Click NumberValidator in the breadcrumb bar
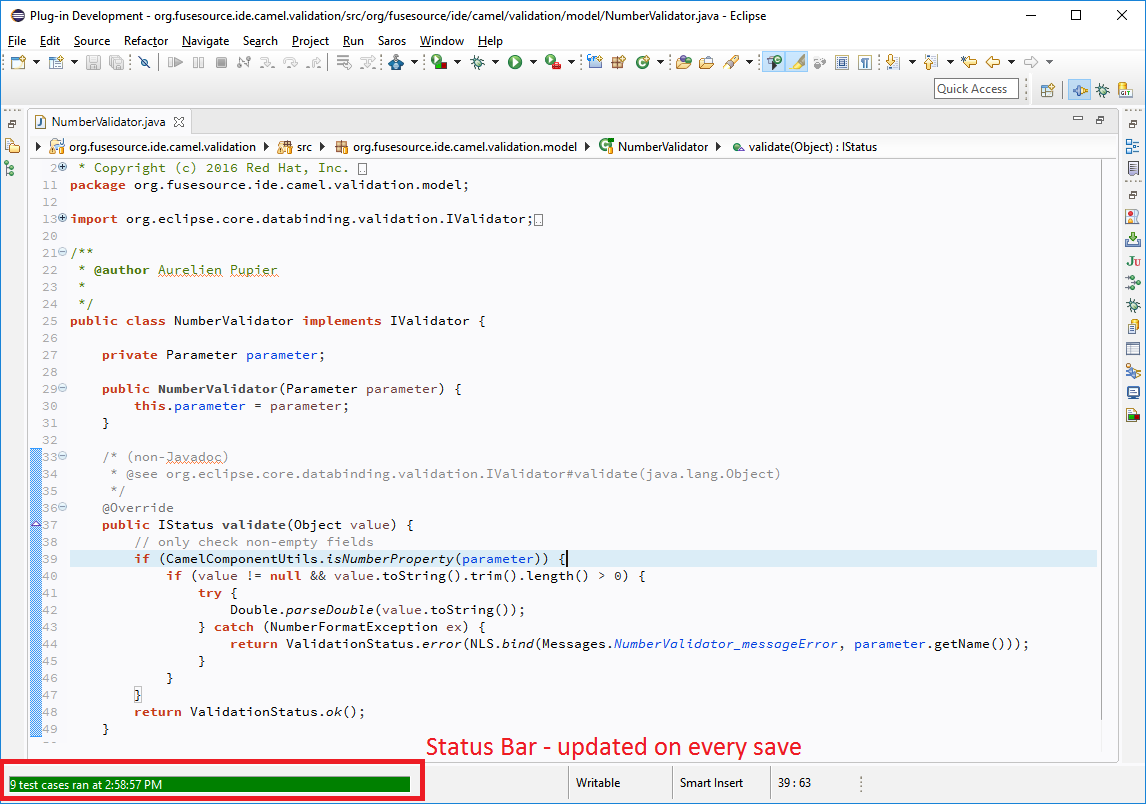1146x804 pixels. (662, 147)
